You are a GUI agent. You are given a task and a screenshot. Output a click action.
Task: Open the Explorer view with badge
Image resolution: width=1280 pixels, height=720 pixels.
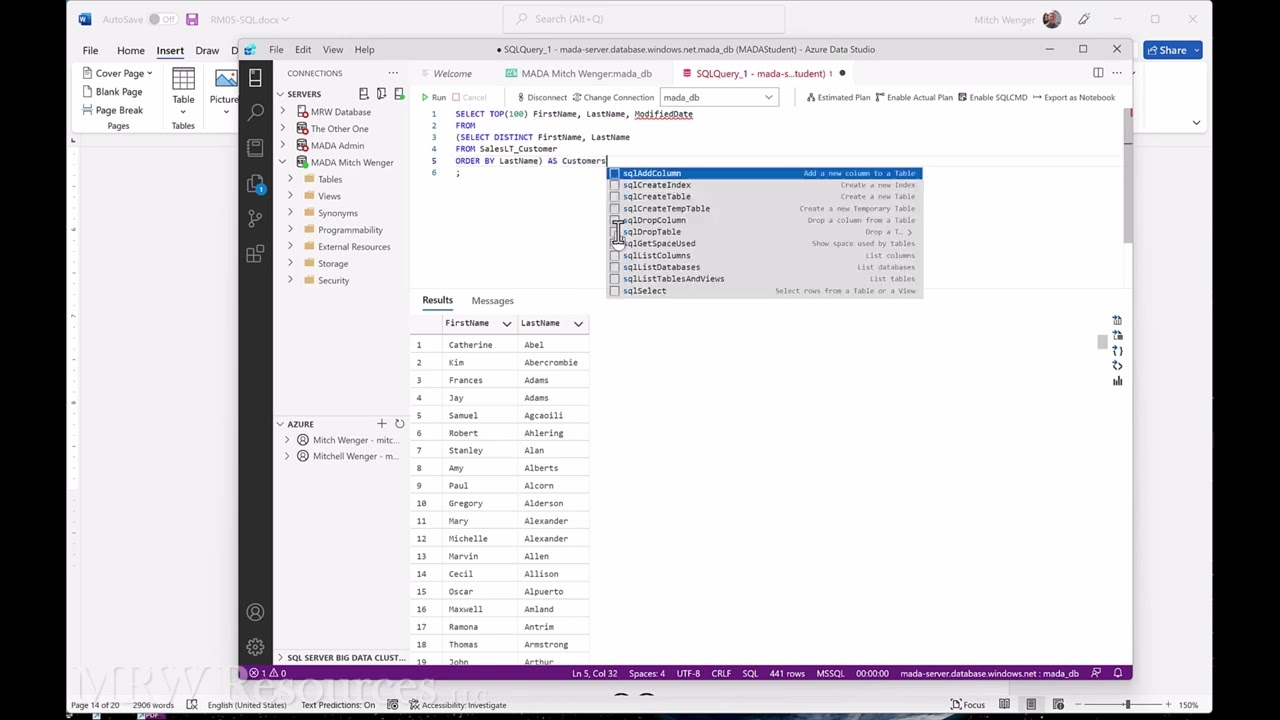255,183
